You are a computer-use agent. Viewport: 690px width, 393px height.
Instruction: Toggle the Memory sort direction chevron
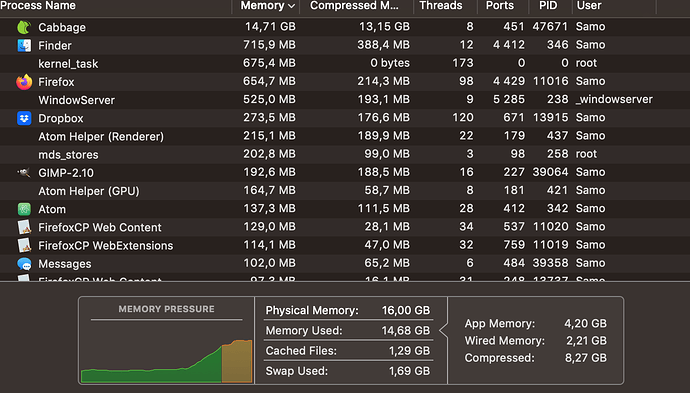tap(291, 6)
